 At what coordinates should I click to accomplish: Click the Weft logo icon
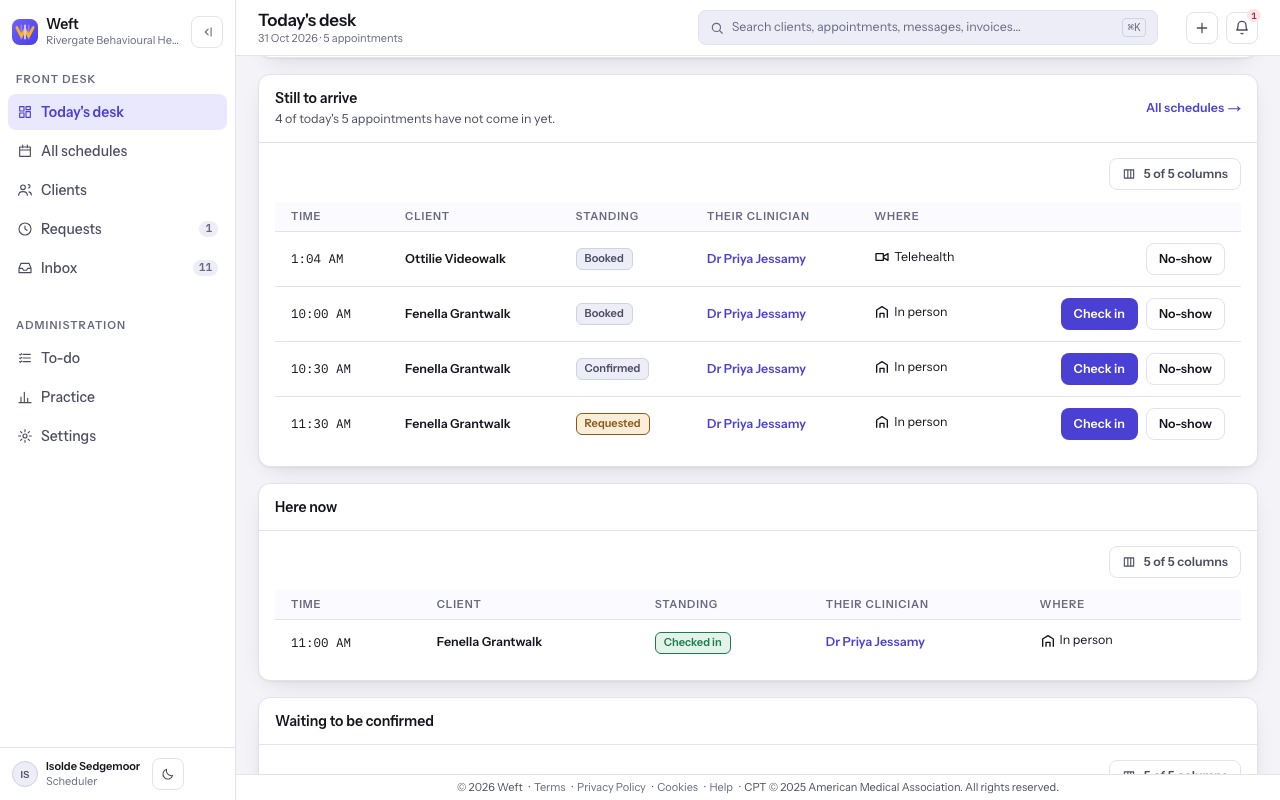click(x=25, y=32)
